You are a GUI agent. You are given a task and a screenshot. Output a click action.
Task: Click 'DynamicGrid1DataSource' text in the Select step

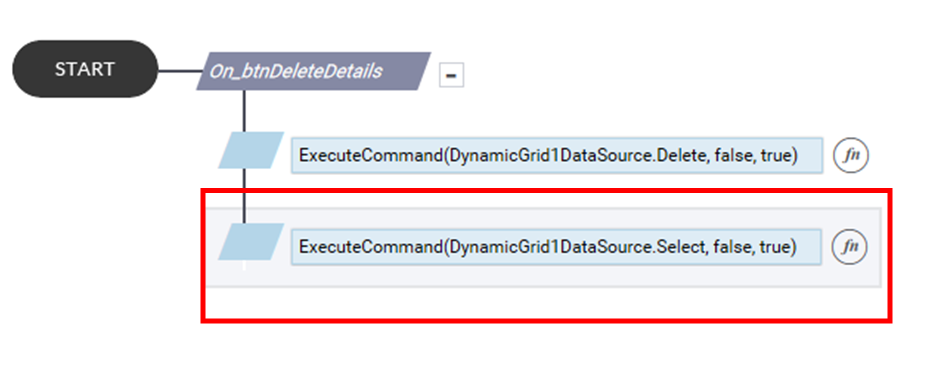click(x=549, y=247)
